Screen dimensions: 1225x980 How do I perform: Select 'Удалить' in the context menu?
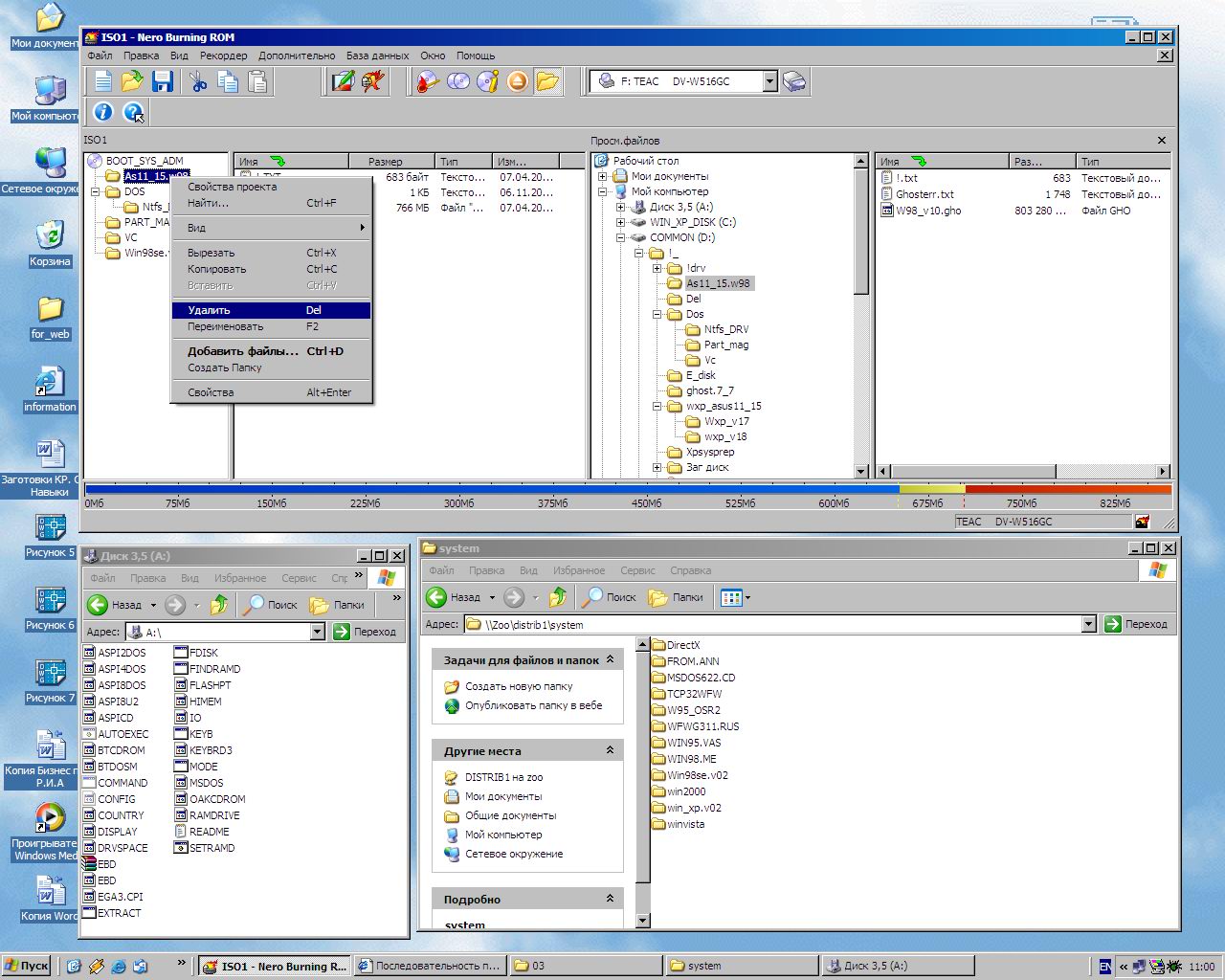[209, 310]
